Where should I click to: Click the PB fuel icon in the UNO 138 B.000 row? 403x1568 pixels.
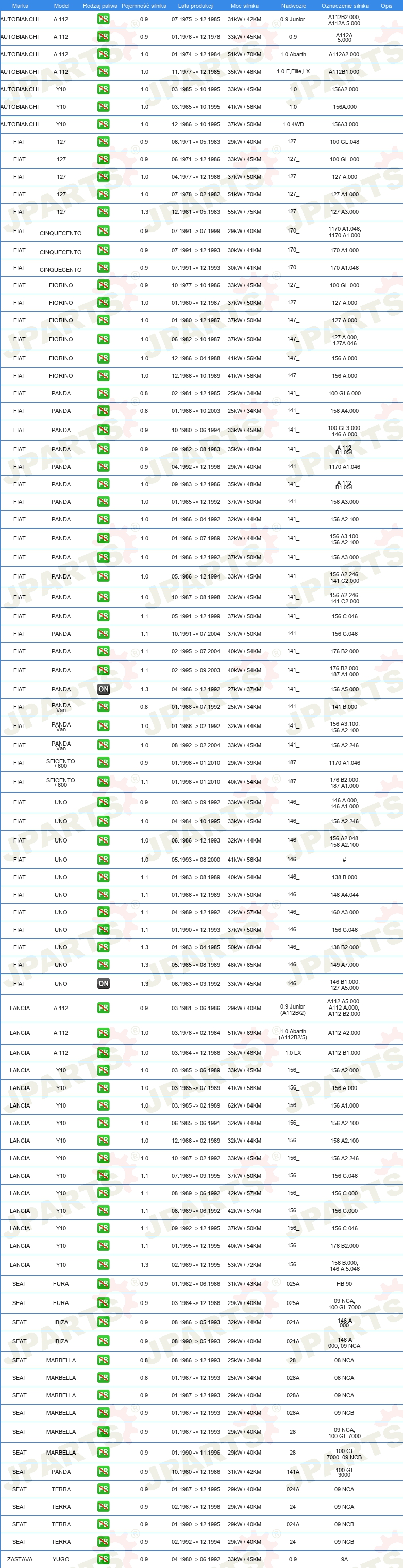(x=104, y=877)
